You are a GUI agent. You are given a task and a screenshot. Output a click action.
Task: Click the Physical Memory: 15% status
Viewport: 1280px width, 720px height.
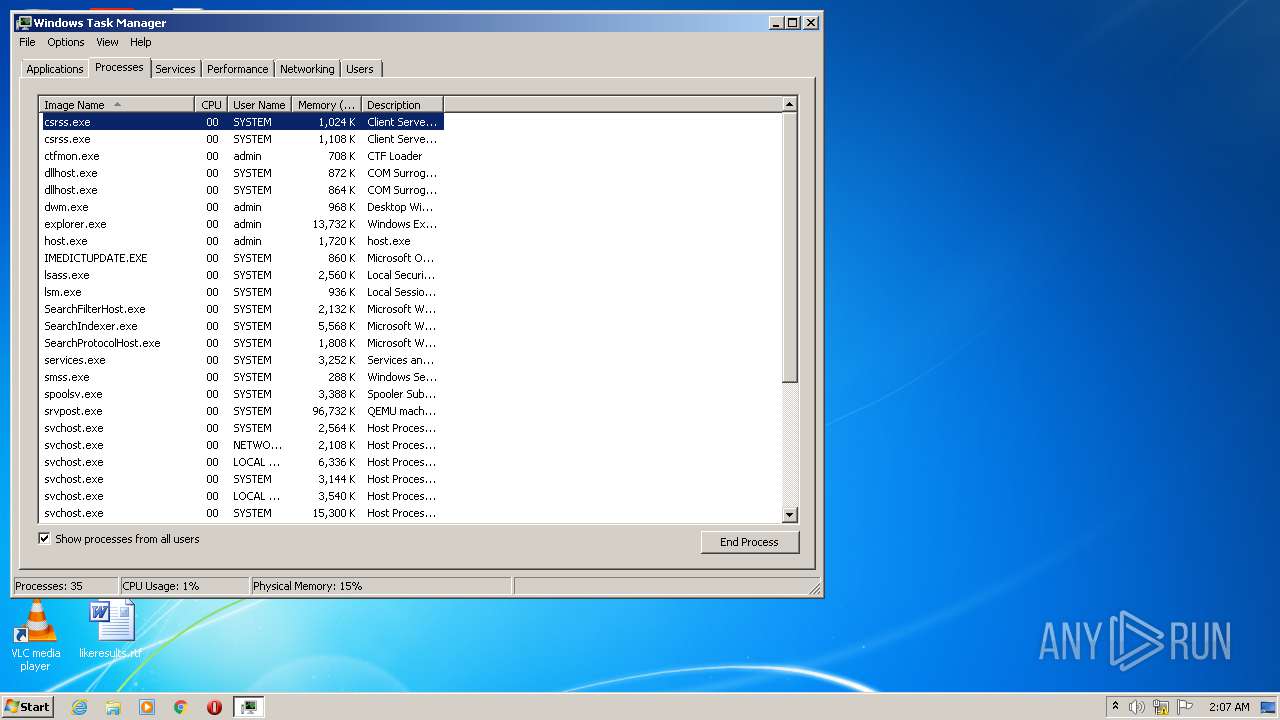click(380, 586)
